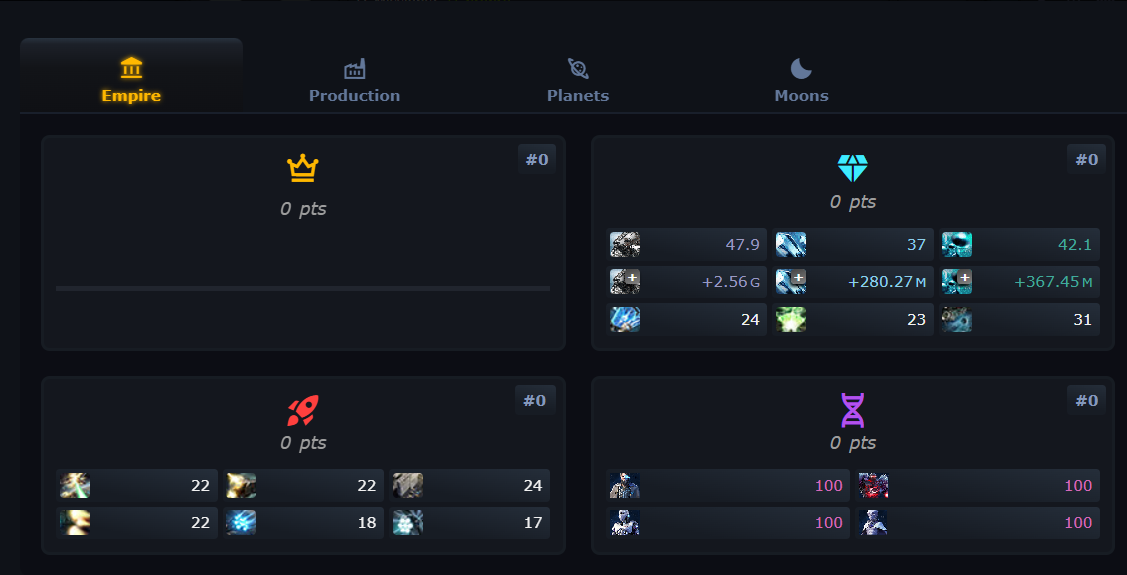Click the progress bar under the crown
Viewport: 1127px width, 575px height.
tap(302, 288)
